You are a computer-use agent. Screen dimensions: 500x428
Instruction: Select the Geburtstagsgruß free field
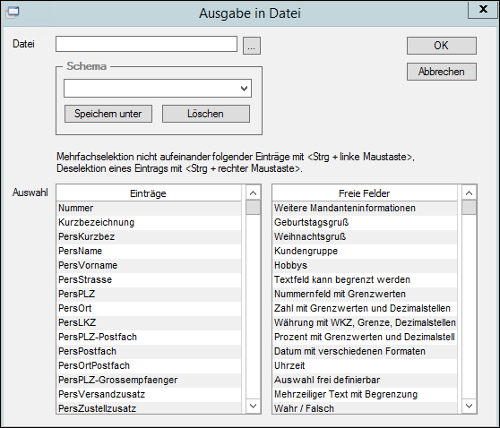[365, 222]
